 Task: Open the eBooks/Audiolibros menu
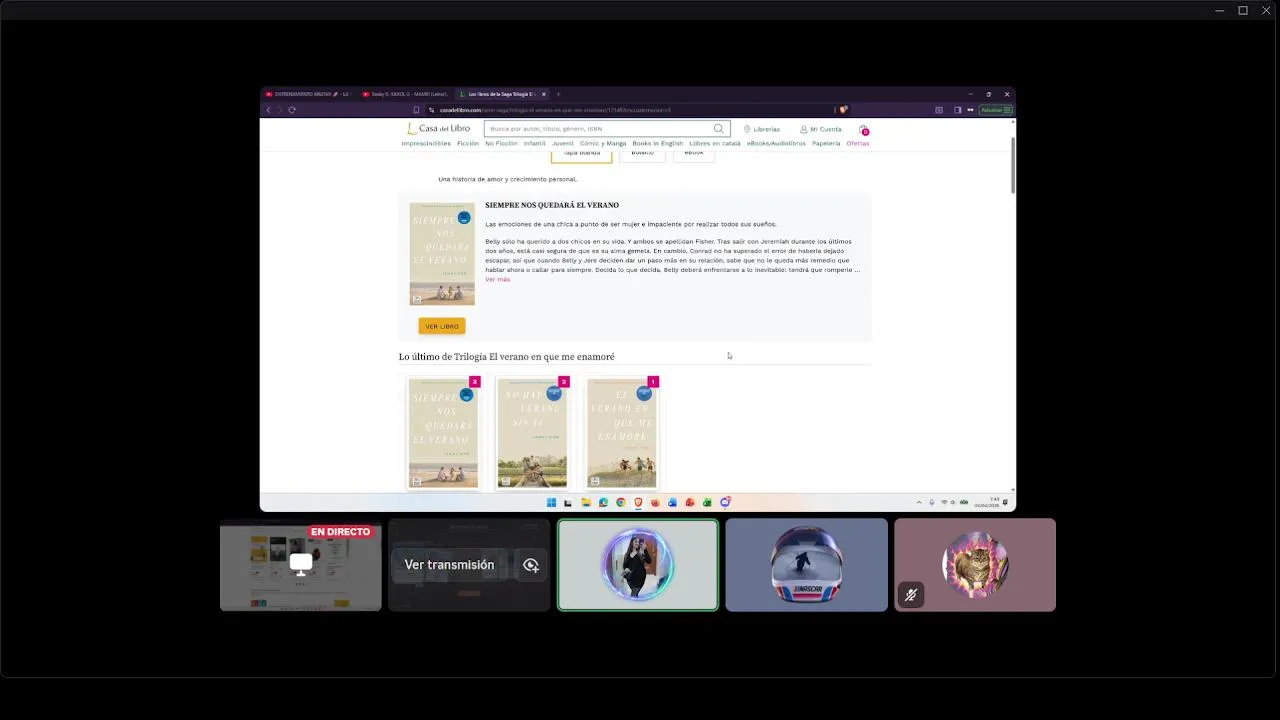(x=776, y=143)
